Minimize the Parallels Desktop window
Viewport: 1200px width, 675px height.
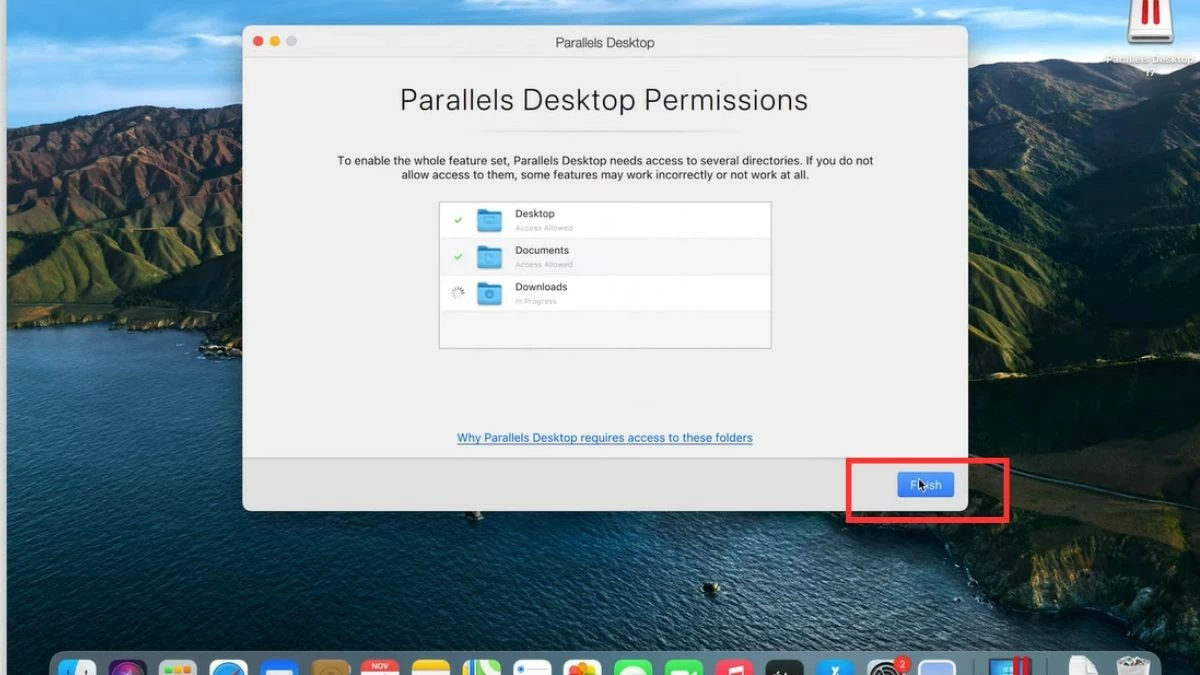[275, 41]
